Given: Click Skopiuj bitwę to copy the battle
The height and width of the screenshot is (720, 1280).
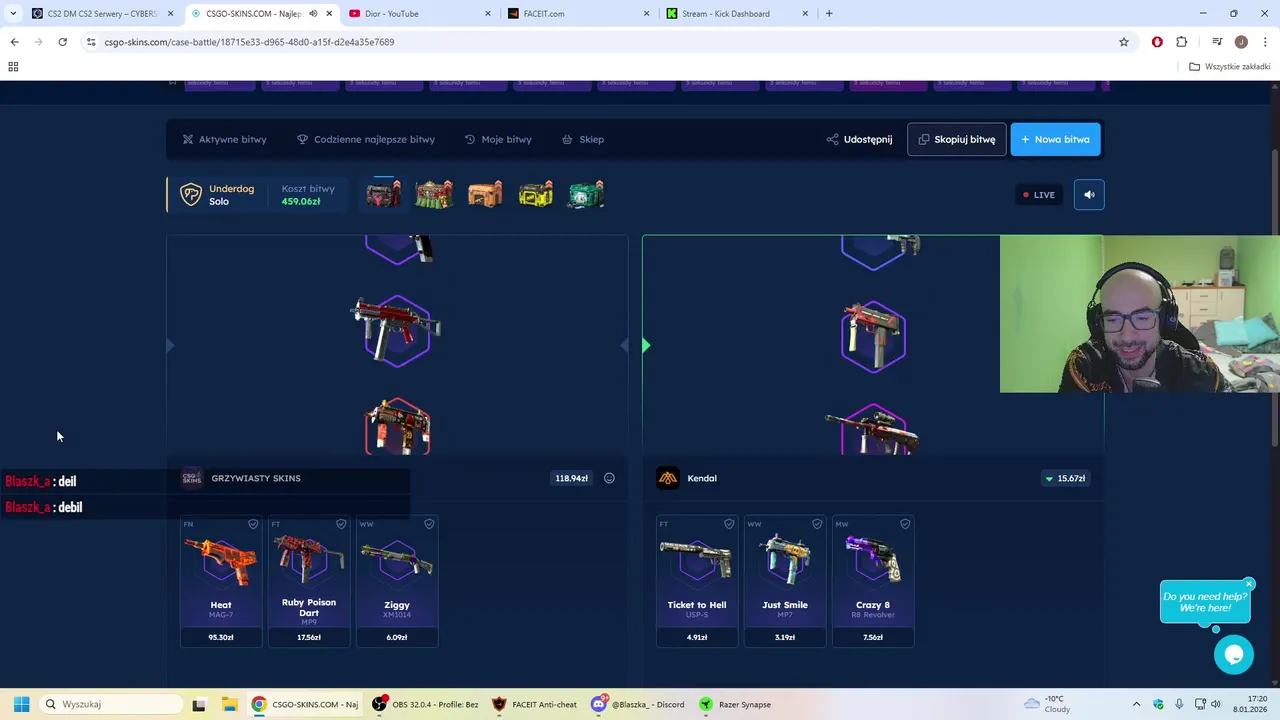Looking at the screenshot, I should coord(956,139).
